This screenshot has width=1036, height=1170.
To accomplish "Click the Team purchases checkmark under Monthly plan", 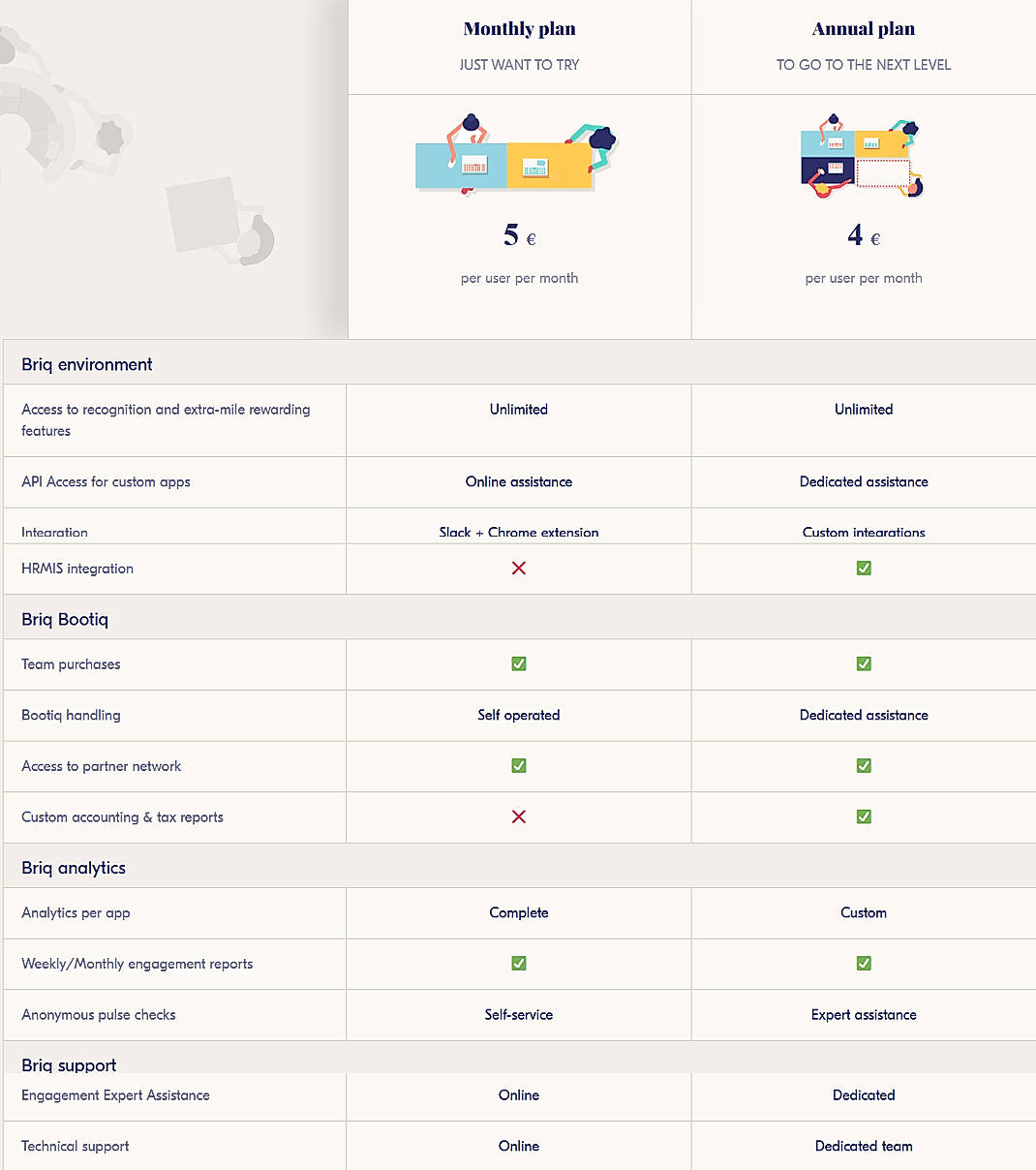I will tap(518, 663).
